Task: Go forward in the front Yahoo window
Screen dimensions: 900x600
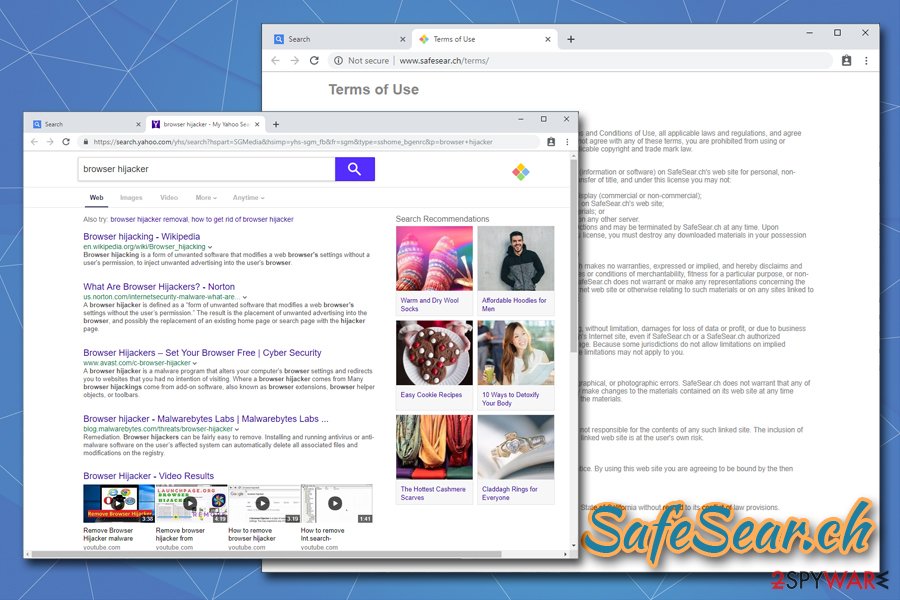Action: pyautogui.click(x=50, y=142)
